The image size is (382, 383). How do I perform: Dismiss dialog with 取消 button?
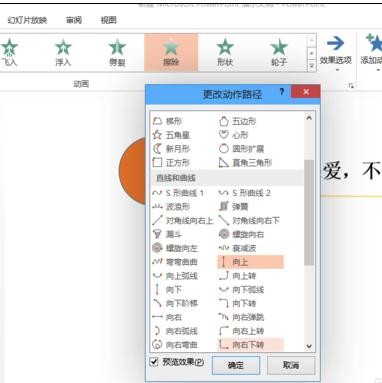[x=291, y=365]
